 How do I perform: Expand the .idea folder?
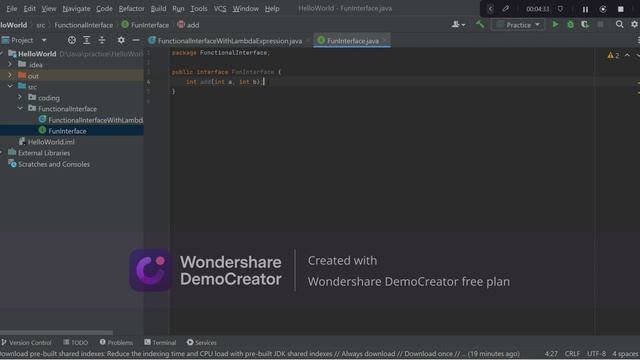click(x=10, y=64)
